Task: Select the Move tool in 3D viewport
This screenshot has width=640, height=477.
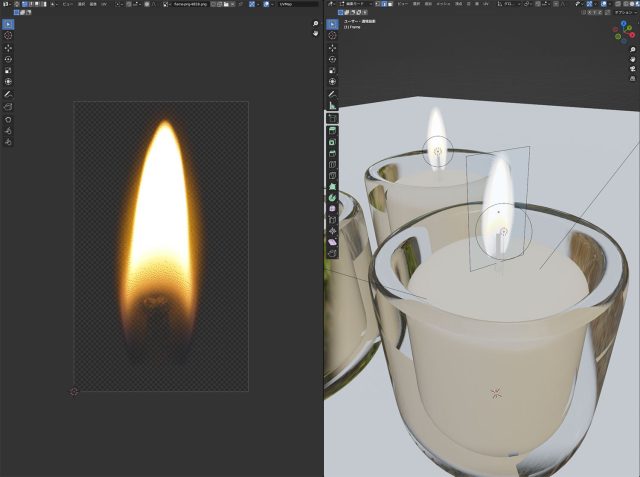Action: pyautogui.click(x=332, y=48)
